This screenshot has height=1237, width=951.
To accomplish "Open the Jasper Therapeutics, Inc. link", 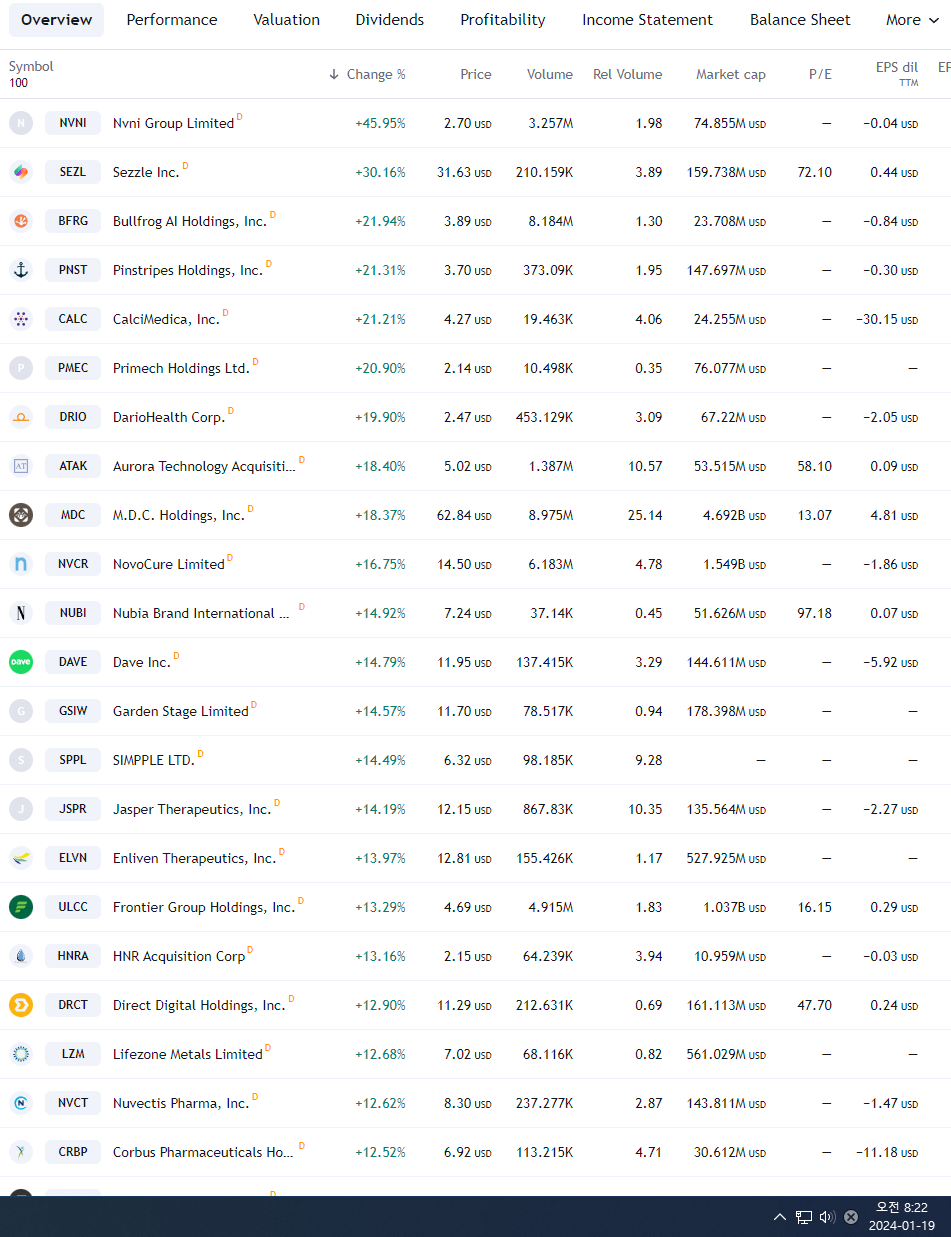I will point(192,810).
